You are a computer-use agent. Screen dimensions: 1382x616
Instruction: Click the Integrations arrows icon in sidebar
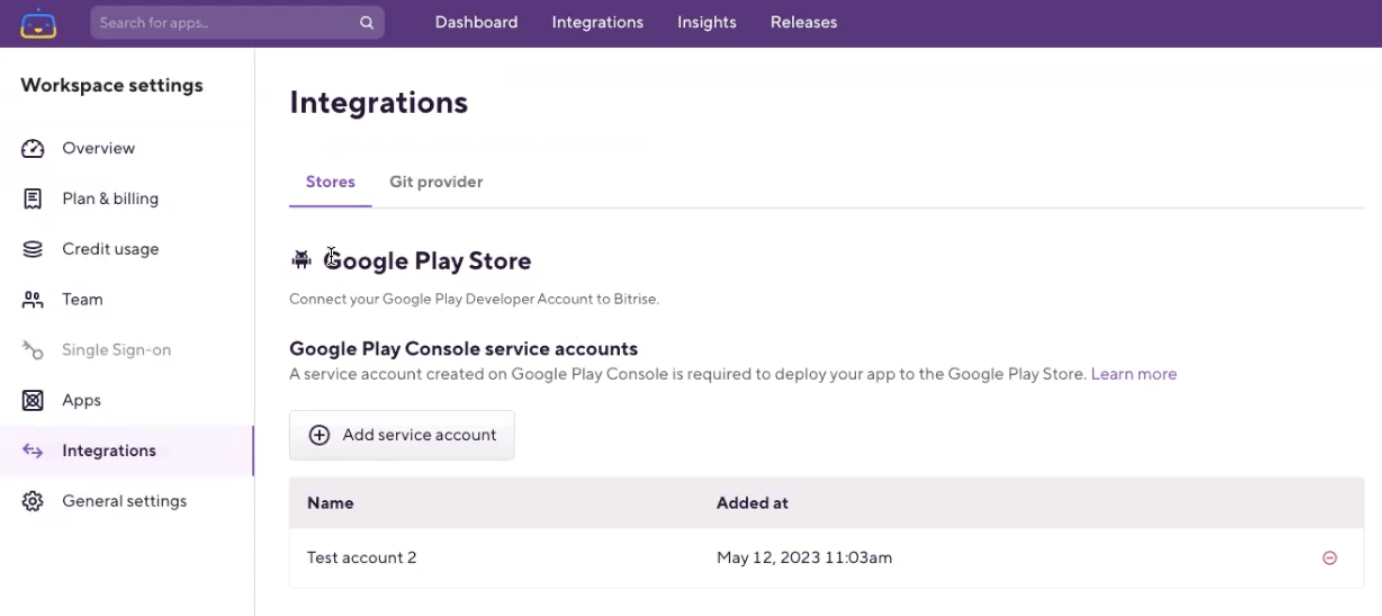click(33, 451)
